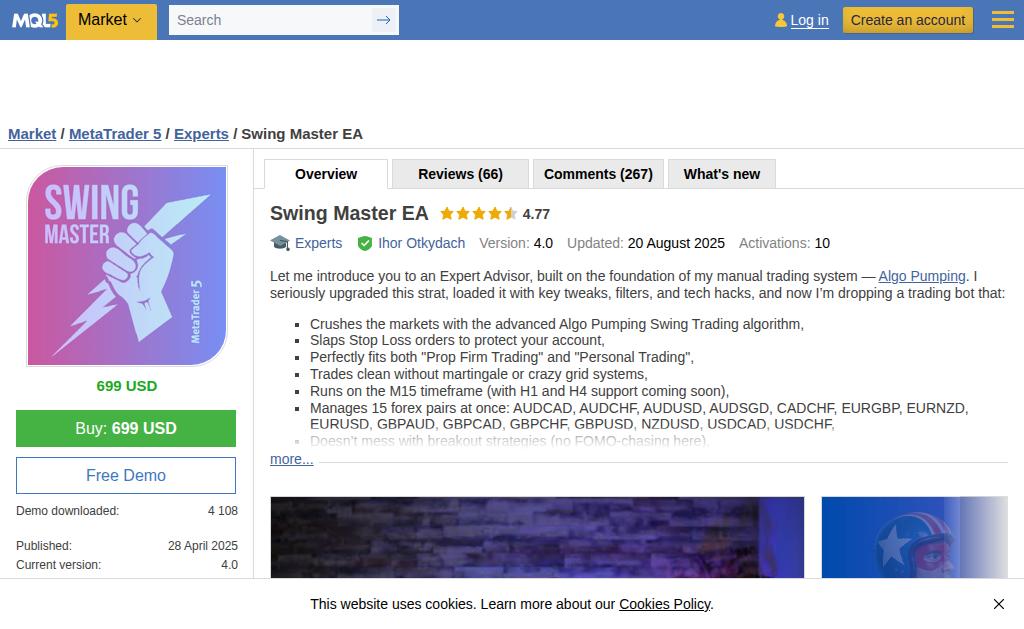The height and width of the screenshot is (629, 1024).
Task: Click into the Search input field
Action: tap(270, 20)
